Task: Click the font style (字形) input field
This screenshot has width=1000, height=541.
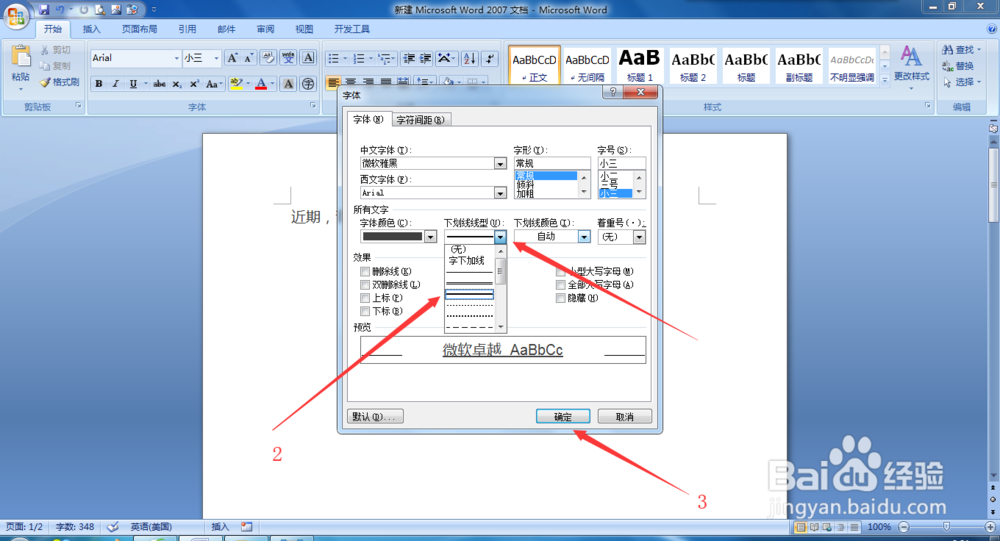Action: pyautogui.click(x=552, y=163)
